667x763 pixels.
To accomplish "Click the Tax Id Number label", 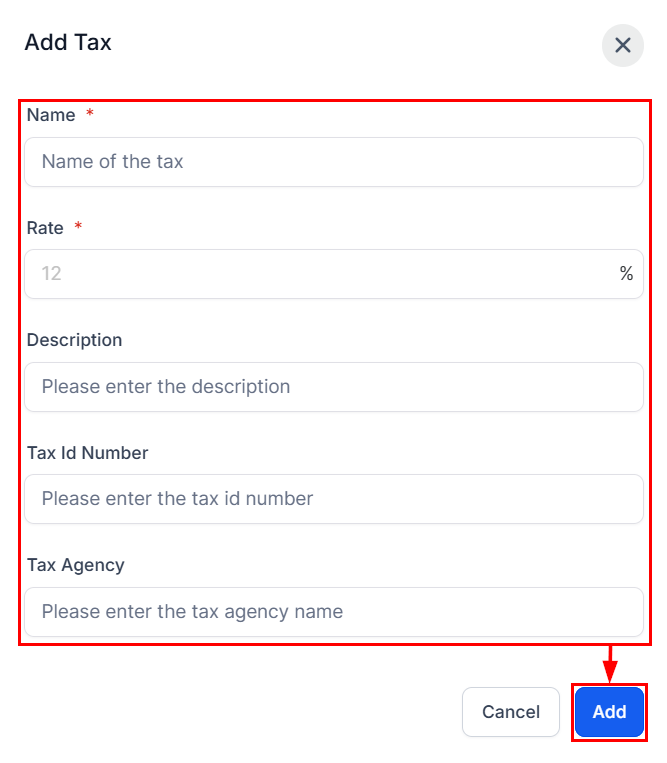I will click(x=87, y=453).
